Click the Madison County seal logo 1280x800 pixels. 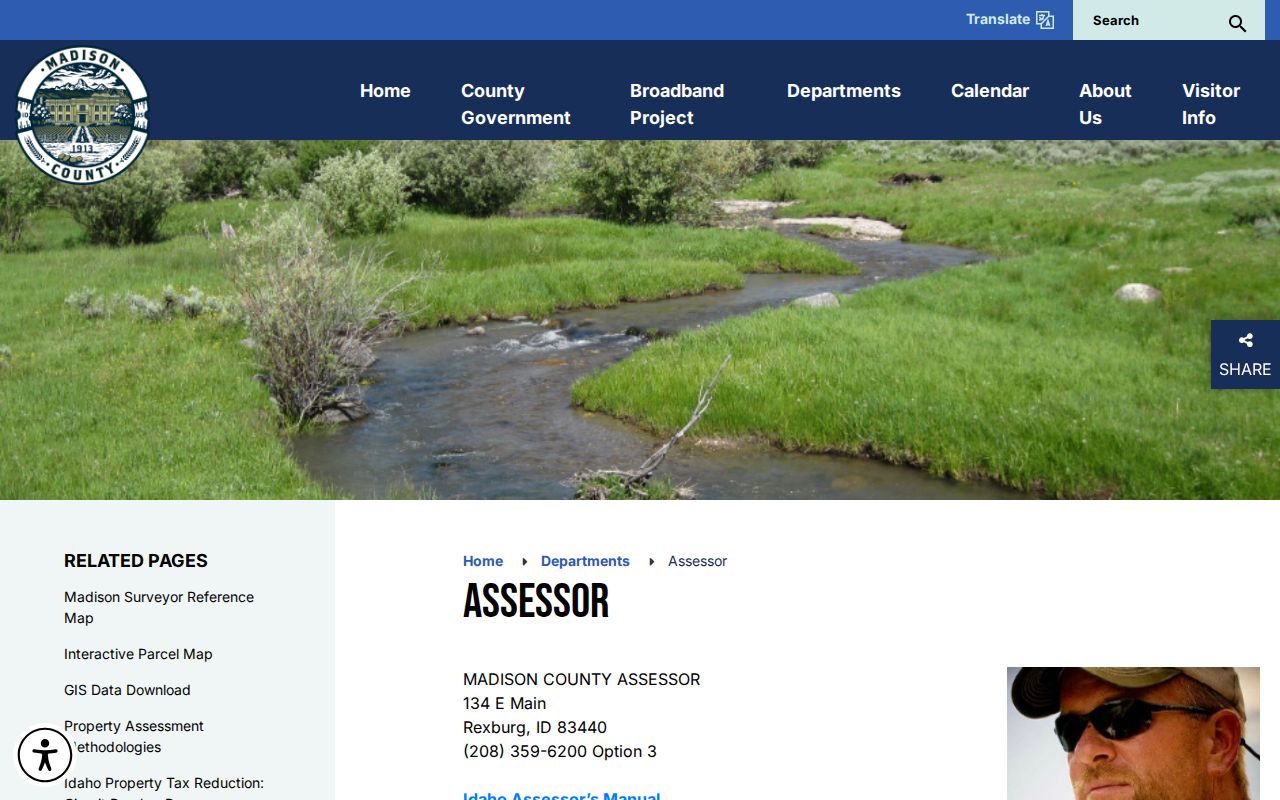pyautogui.click(x=82, y=115)
